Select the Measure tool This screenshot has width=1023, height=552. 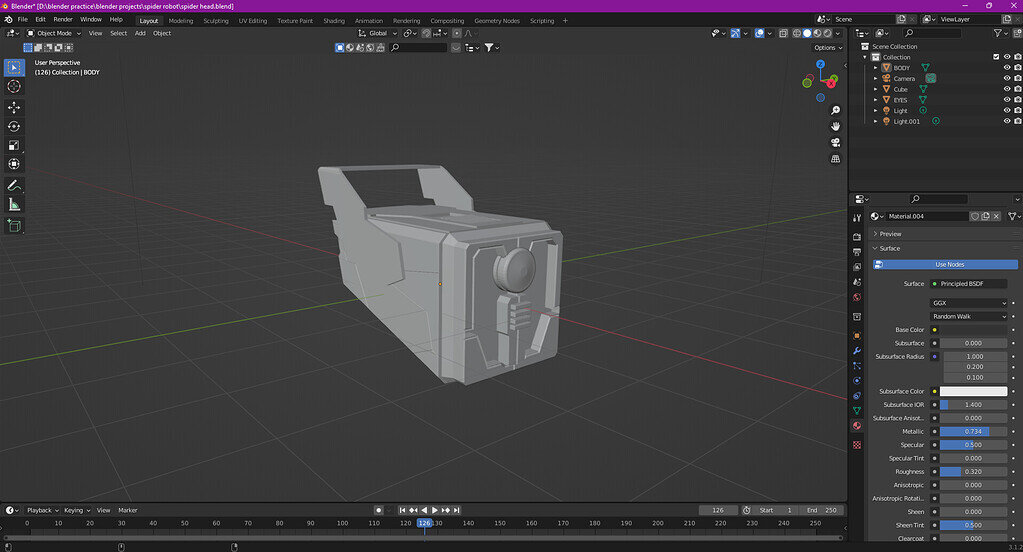tap(14, 204)
